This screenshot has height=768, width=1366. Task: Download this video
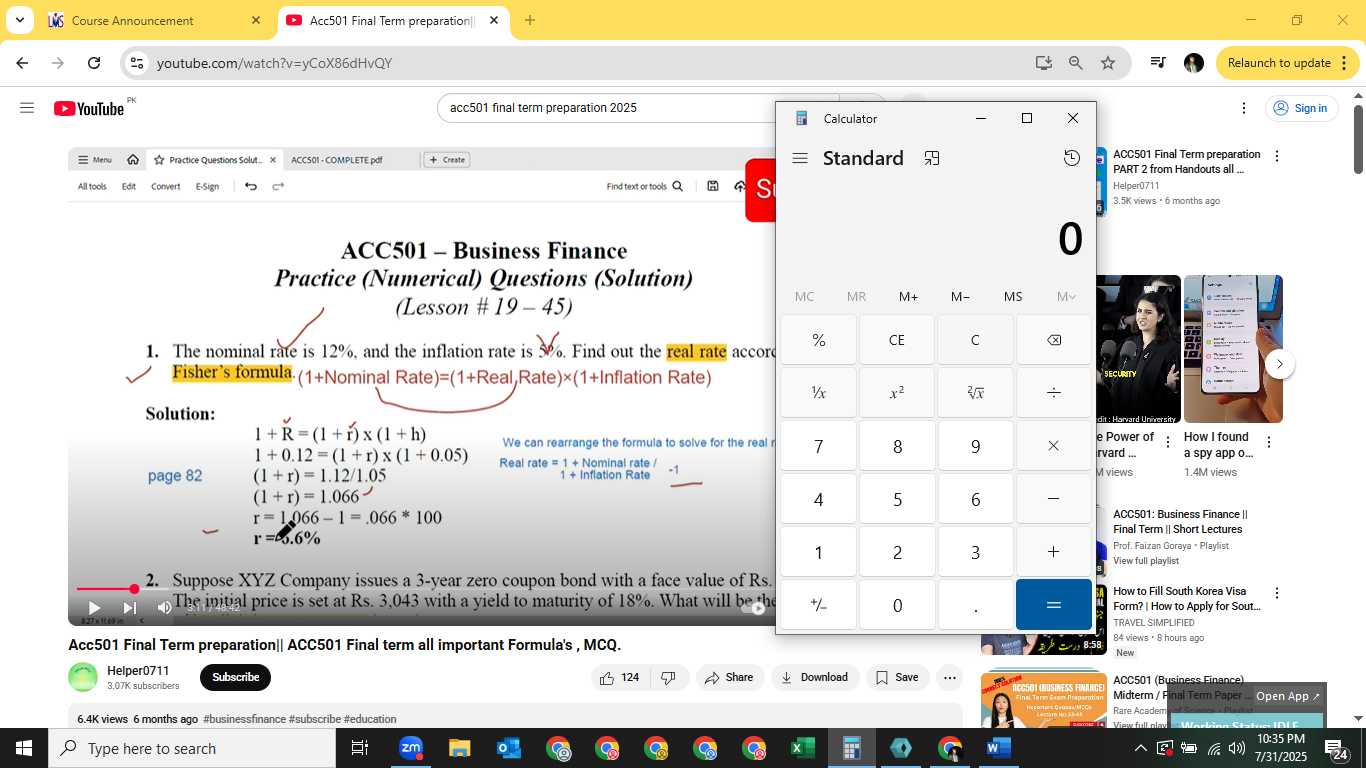(x=814, y=677)
